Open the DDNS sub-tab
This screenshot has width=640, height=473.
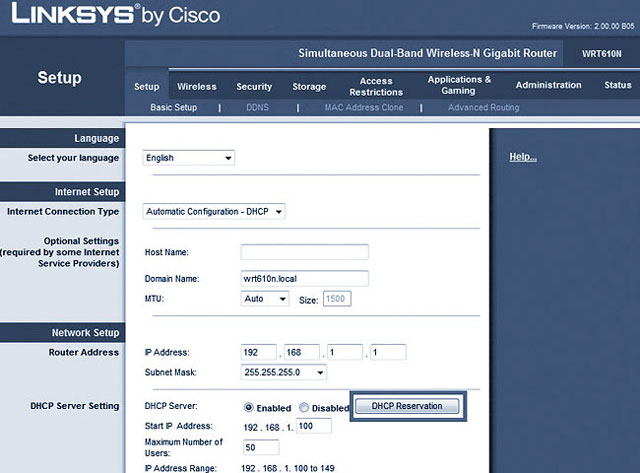(x=258, y=107)
